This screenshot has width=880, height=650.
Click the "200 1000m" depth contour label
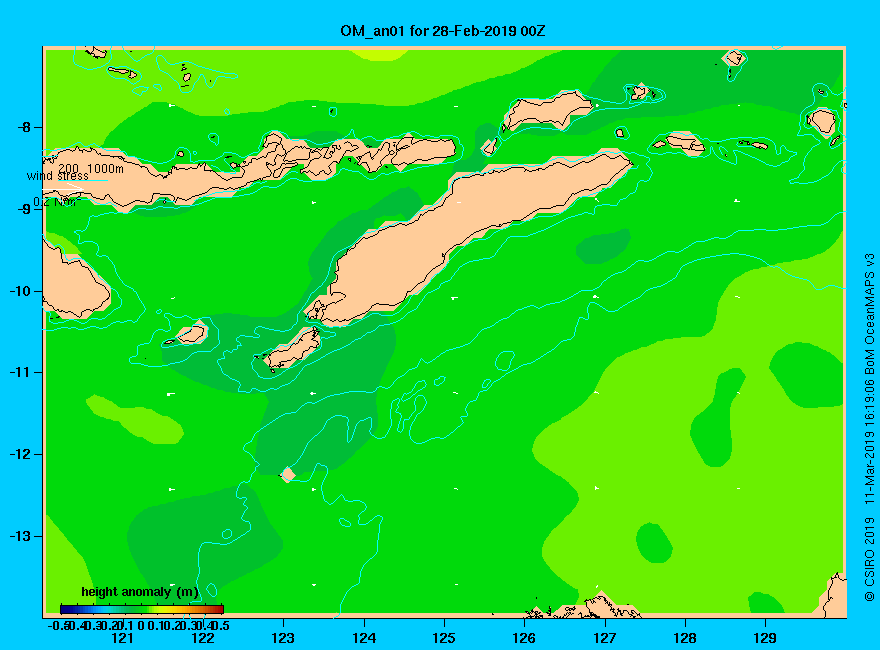coord(90,168)
